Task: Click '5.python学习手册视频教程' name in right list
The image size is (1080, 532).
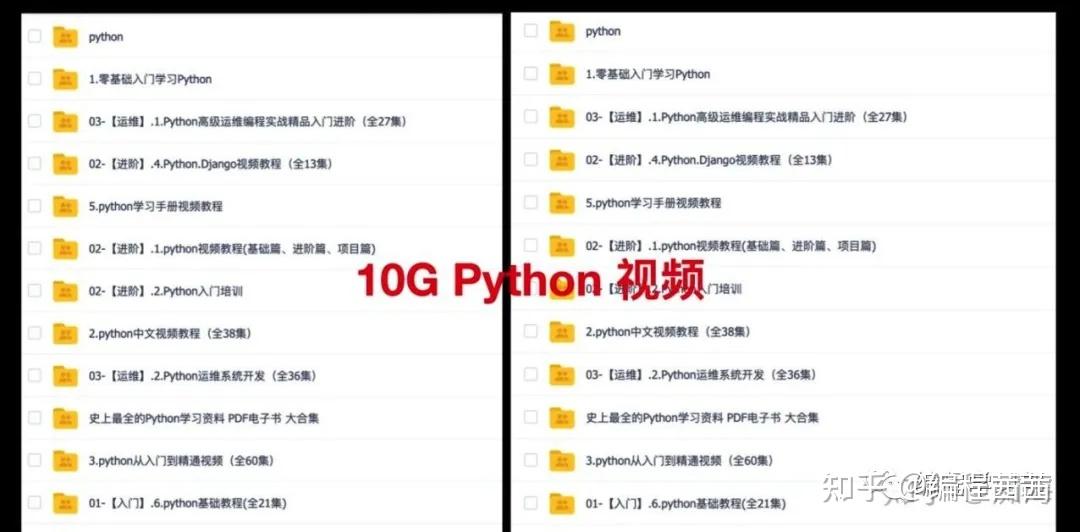Action: pyautogui.click(x=653, y=203)
